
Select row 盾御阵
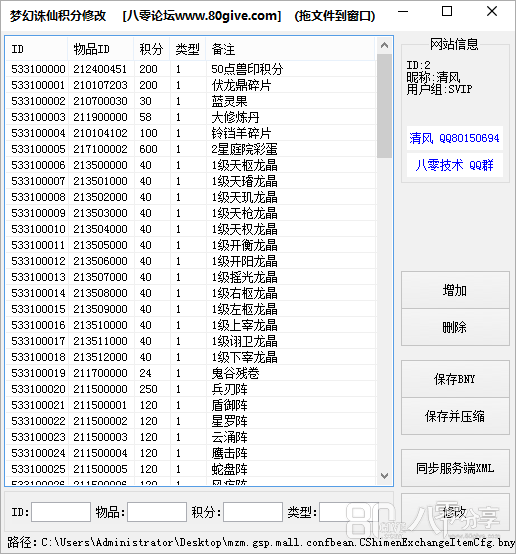pos(191,405)
